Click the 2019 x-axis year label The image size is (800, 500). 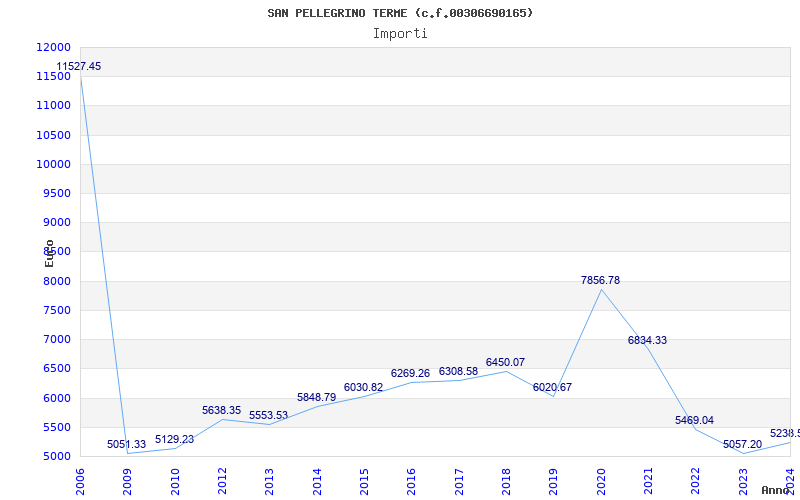pos(554,482)
